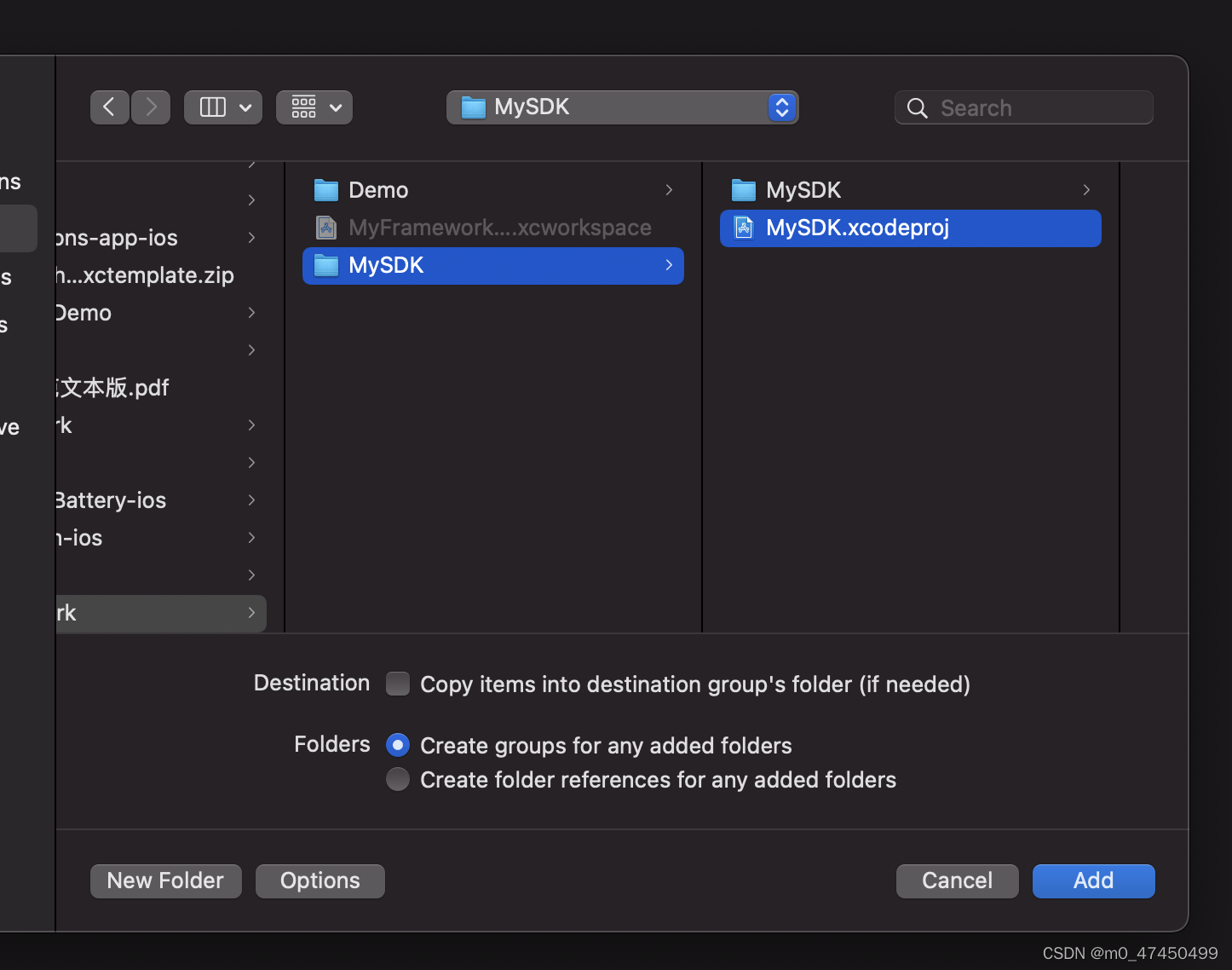Image resolution: width=1232 pixels, height=970 pixels.
Task: Click the Demo folder icon
Action: [326, 190]
